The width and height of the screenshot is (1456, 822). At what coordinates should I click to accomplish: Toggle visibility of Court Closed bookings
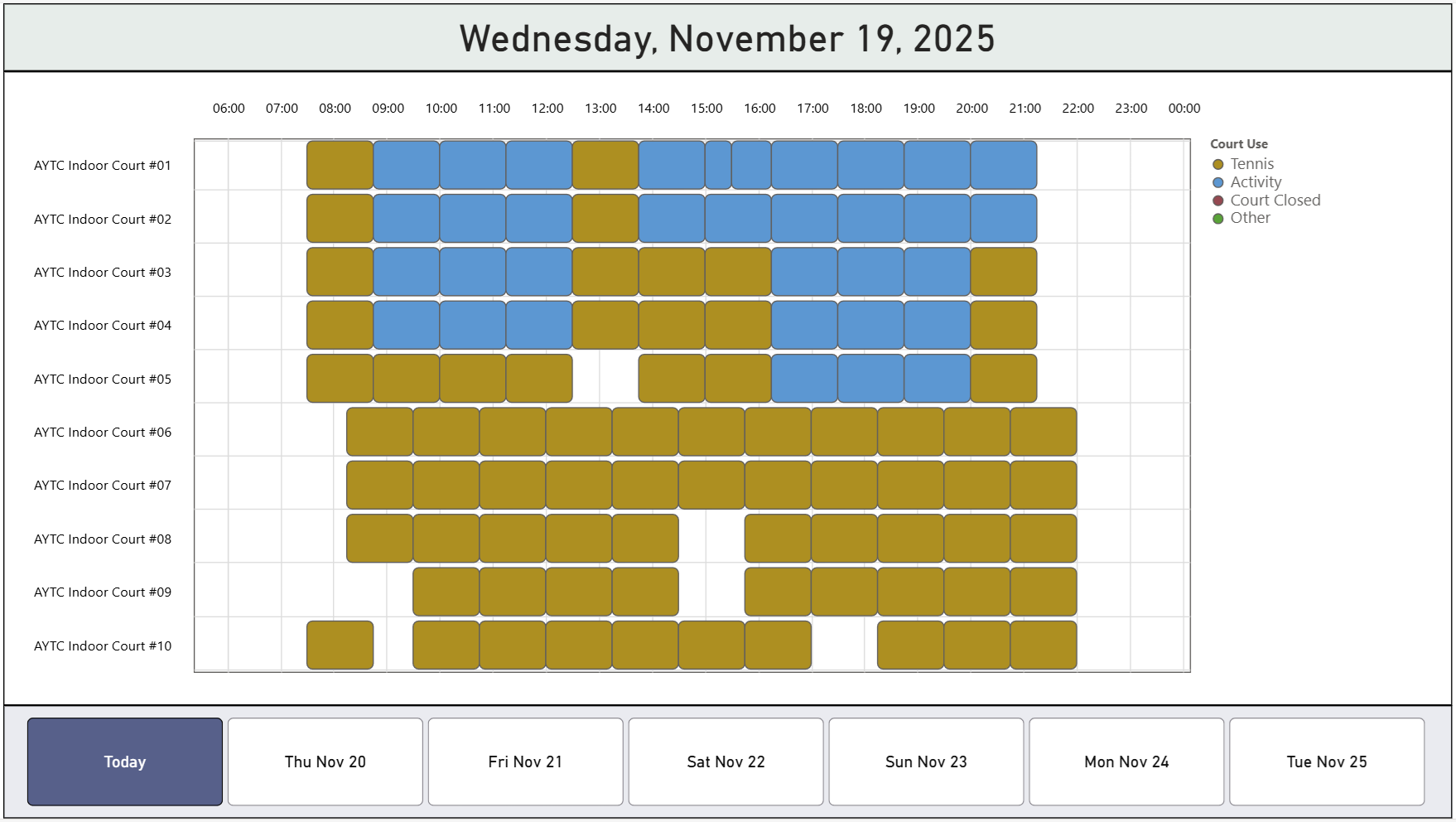[x=1275, y=200]
